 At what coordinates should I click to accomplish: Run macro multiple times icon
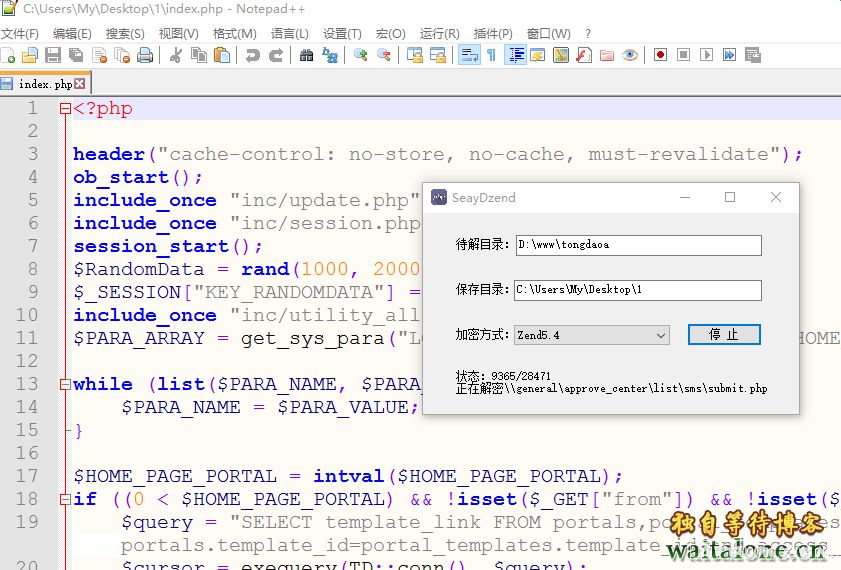pyautogui.click(x=729, y=55)
